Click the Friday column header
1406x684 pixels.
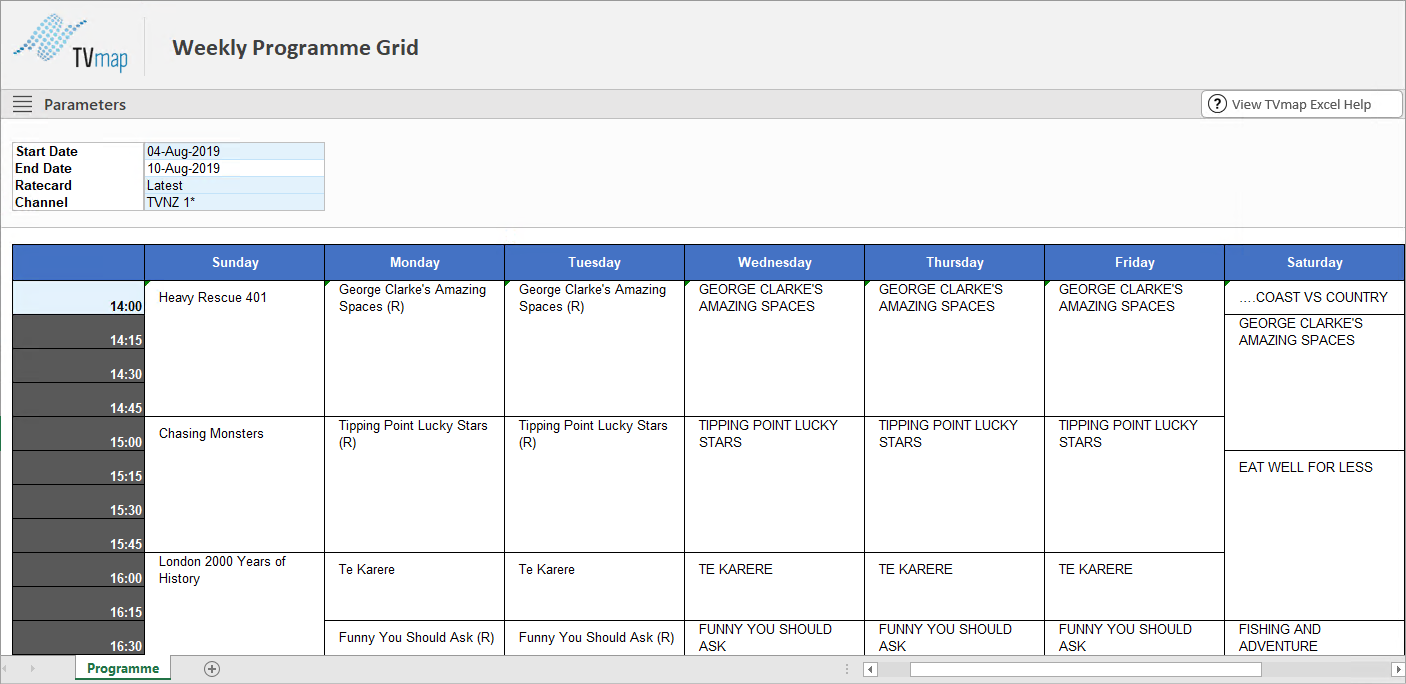(x=1135, y=262)
